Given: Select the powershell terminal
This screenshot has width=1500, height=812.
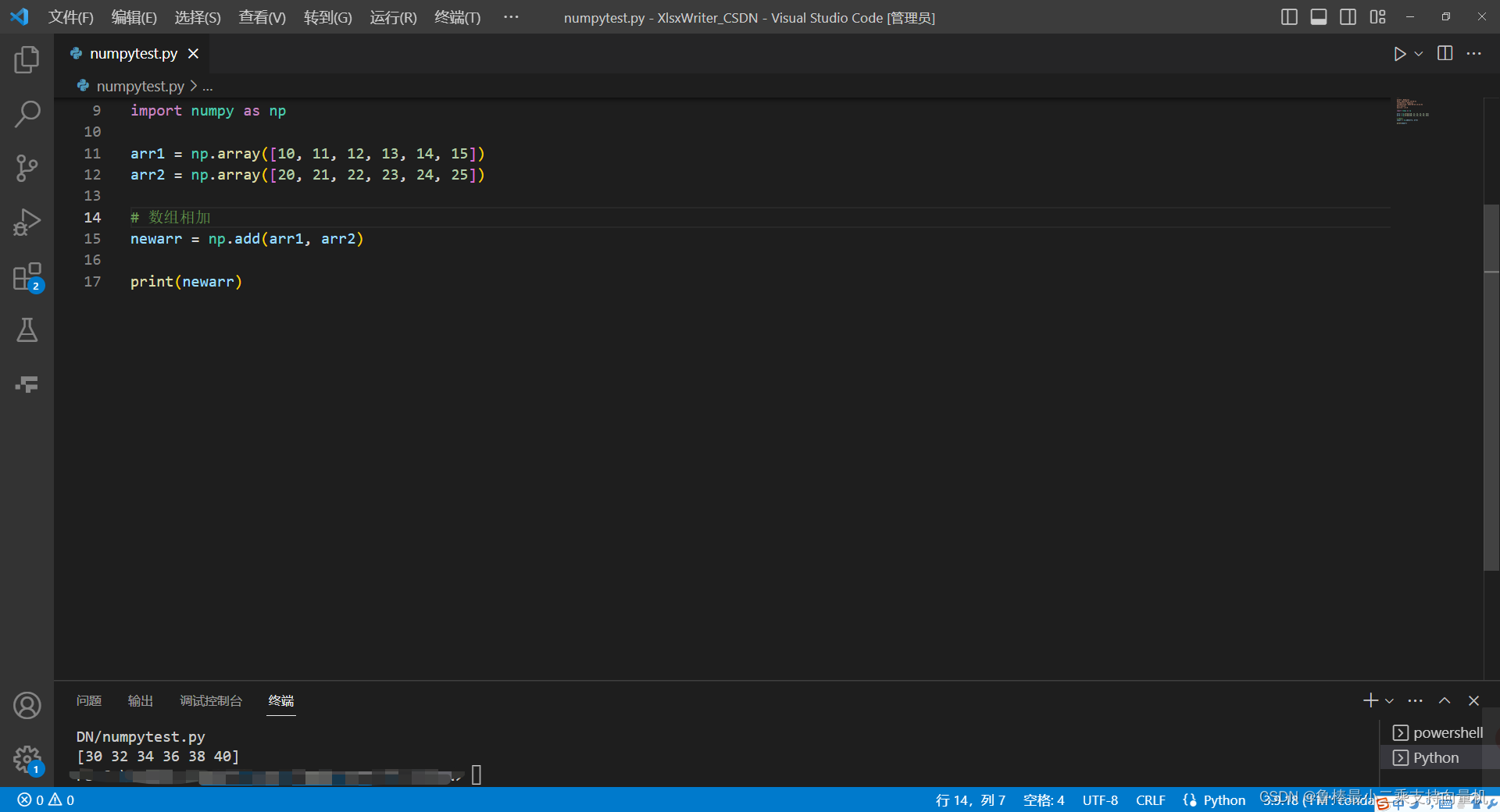Looking at the screenshot, I should [1438, 732].
